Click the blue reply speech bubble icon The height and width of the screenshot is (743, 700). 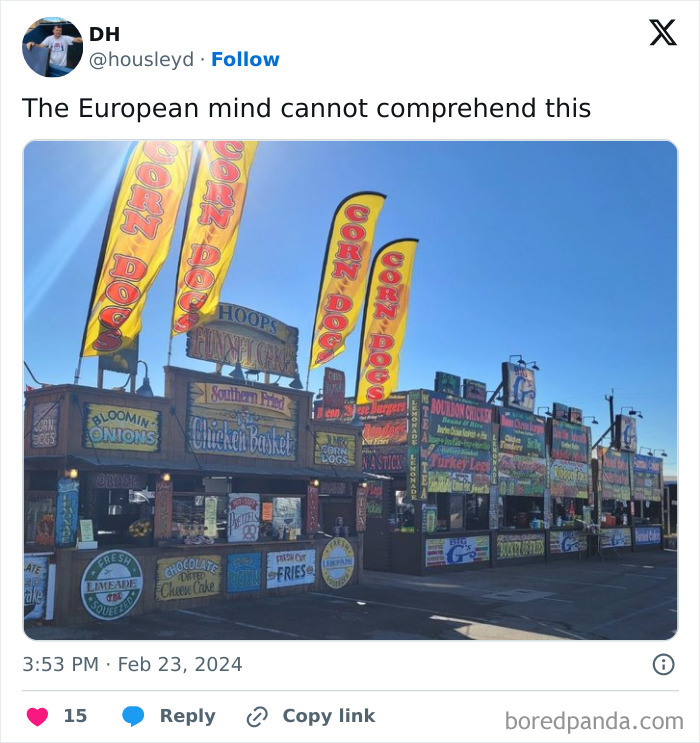[x=133, y=716]
